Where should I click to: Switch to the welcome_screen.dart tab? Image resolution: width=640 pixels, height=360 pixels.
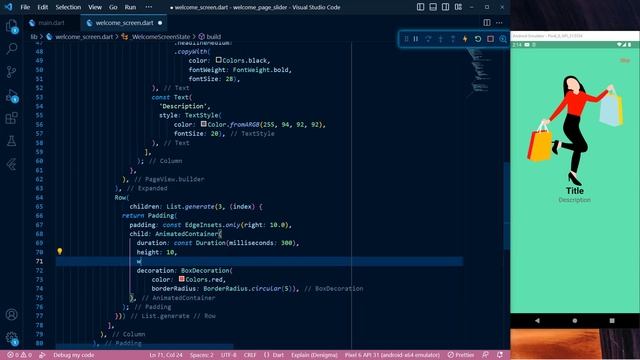pyautogui.click(x=124, y=23)
